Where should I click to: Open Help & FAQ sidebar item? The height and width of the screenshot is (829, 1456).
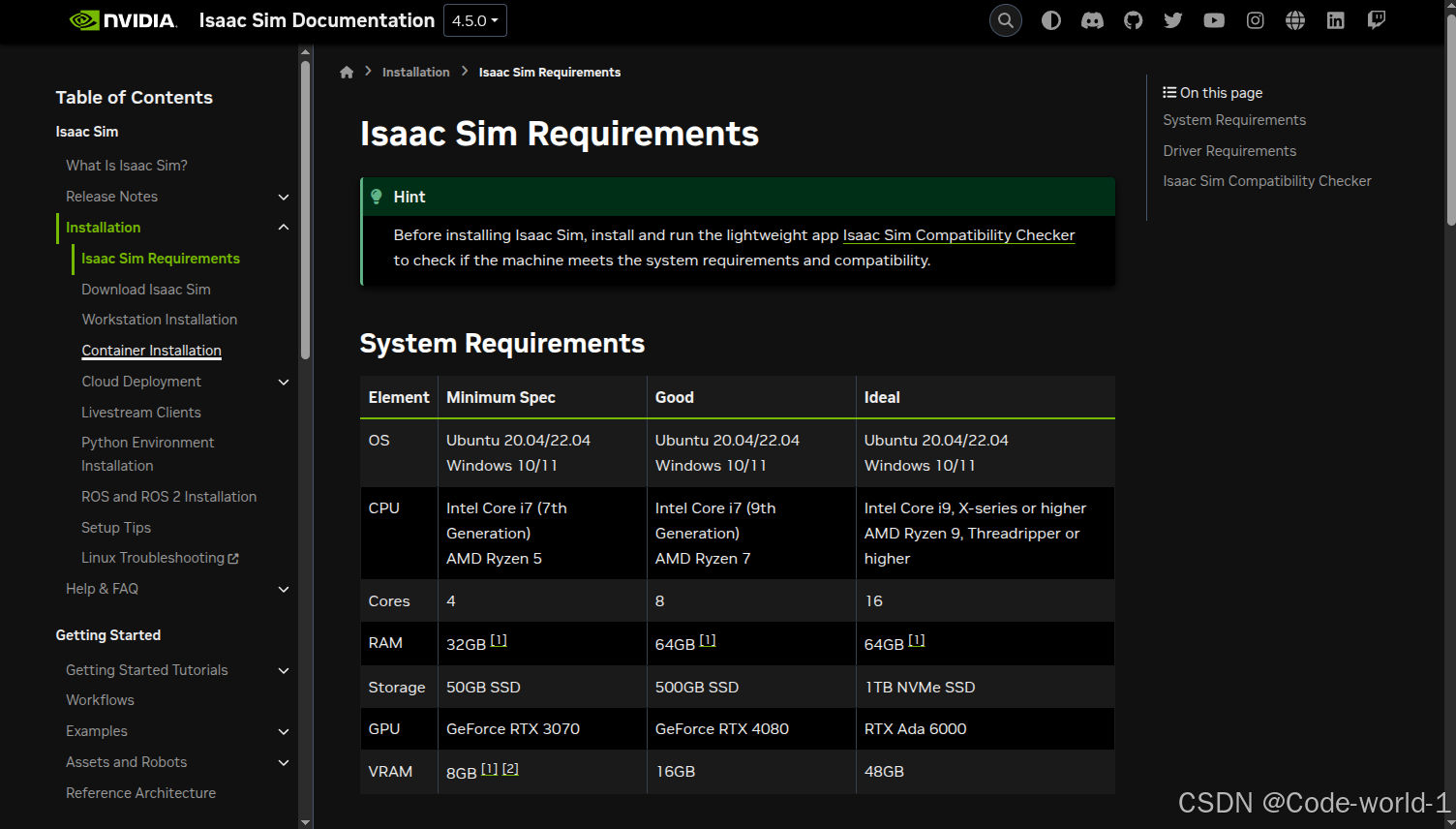tap(102, 589)
